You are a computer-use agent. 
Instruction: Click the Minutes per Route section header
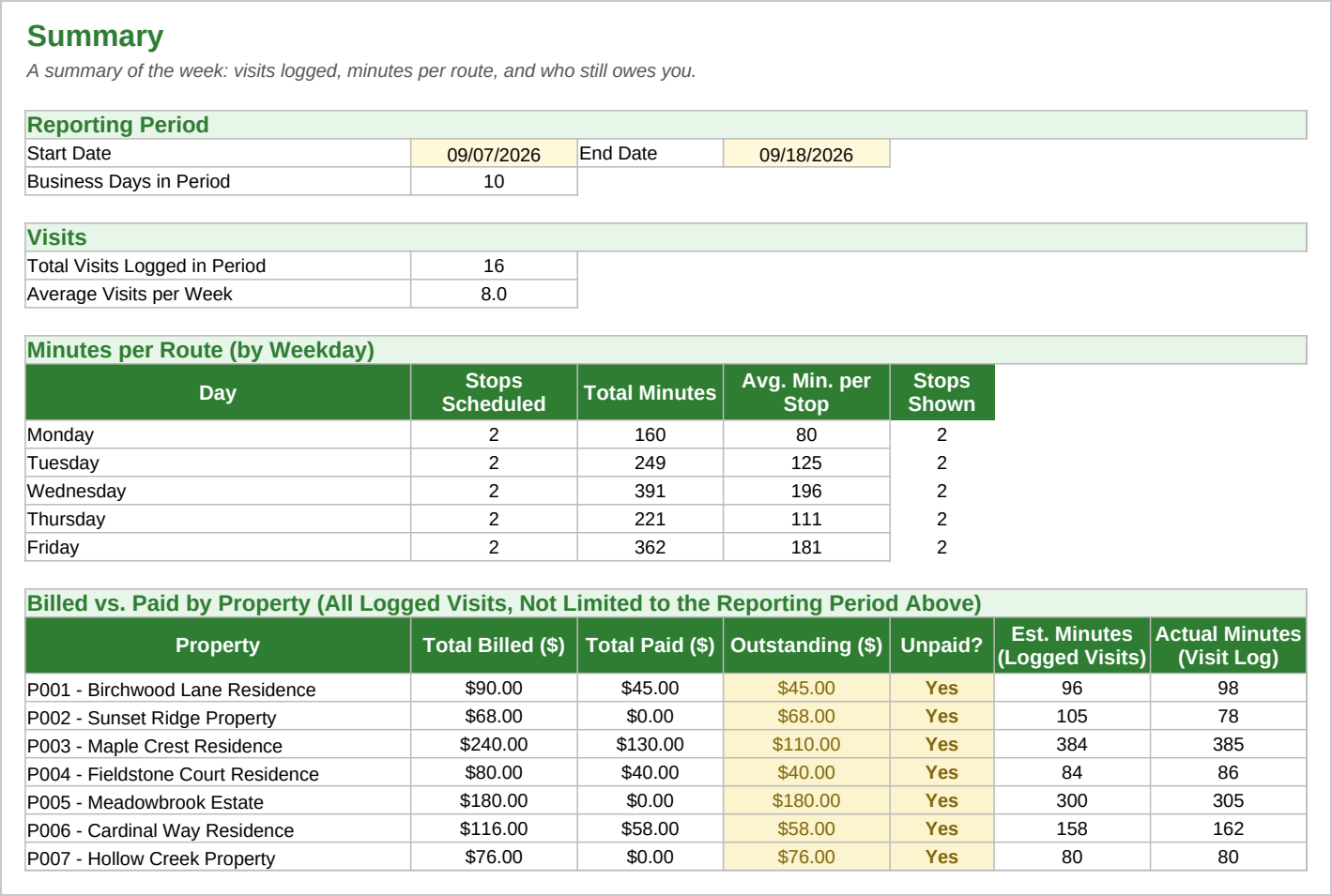pyautogui.click(x=666, y=350)
